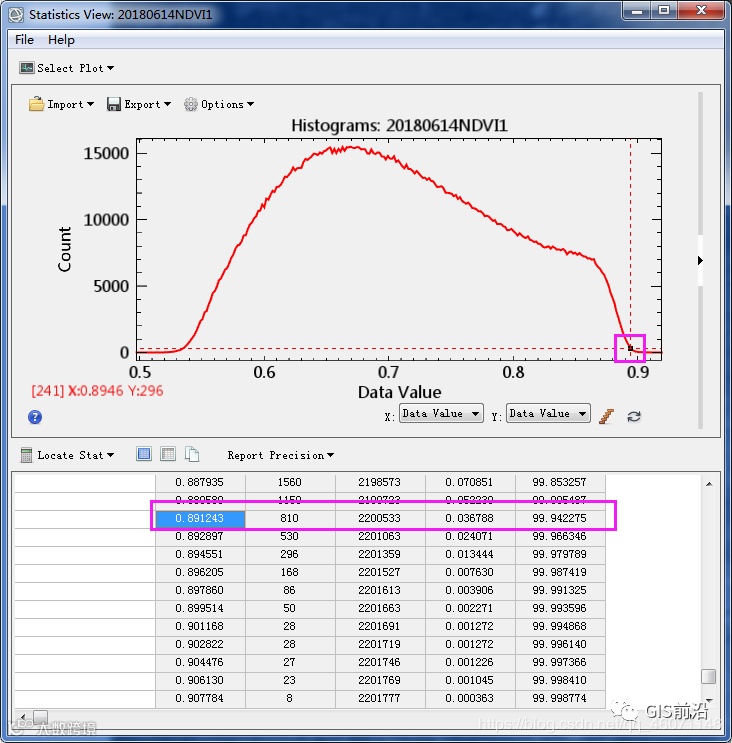Expand the plot side panel arrow
This screenshot has width=732, height=743.
pyautogui.click(x=700, y=261)
